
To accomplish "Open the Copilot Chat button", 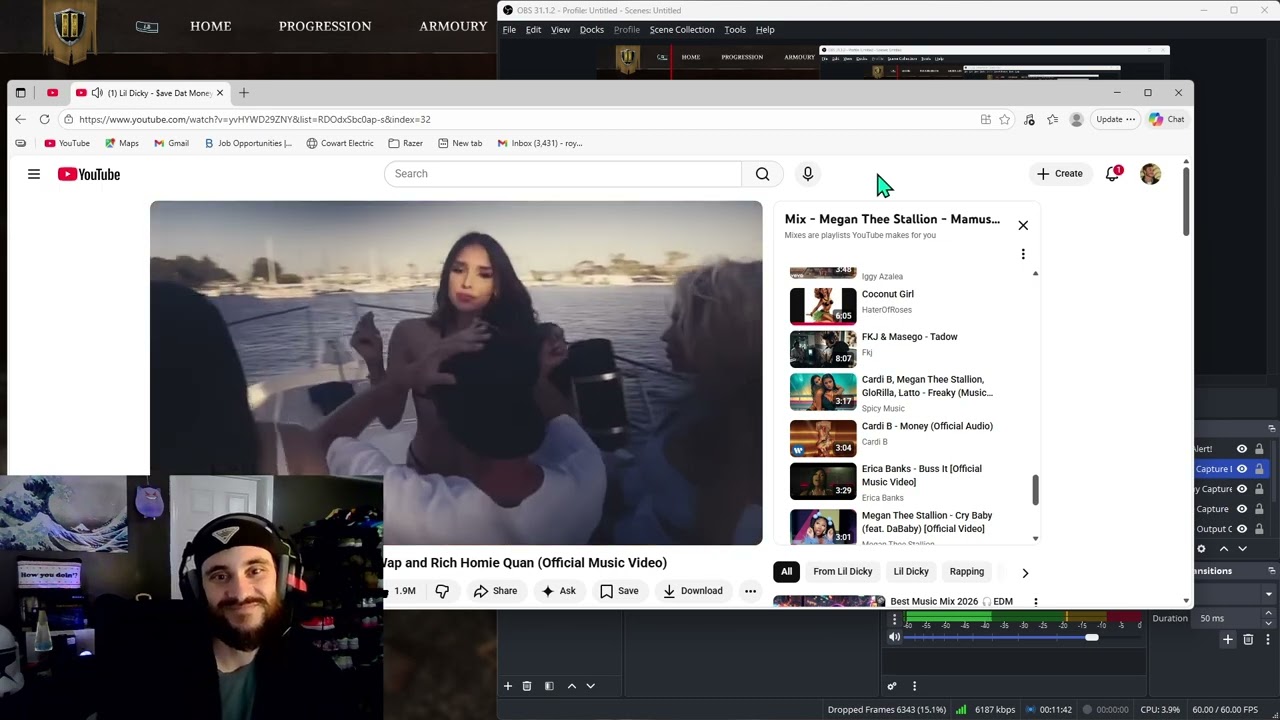I will click(x=1167, y=120).
